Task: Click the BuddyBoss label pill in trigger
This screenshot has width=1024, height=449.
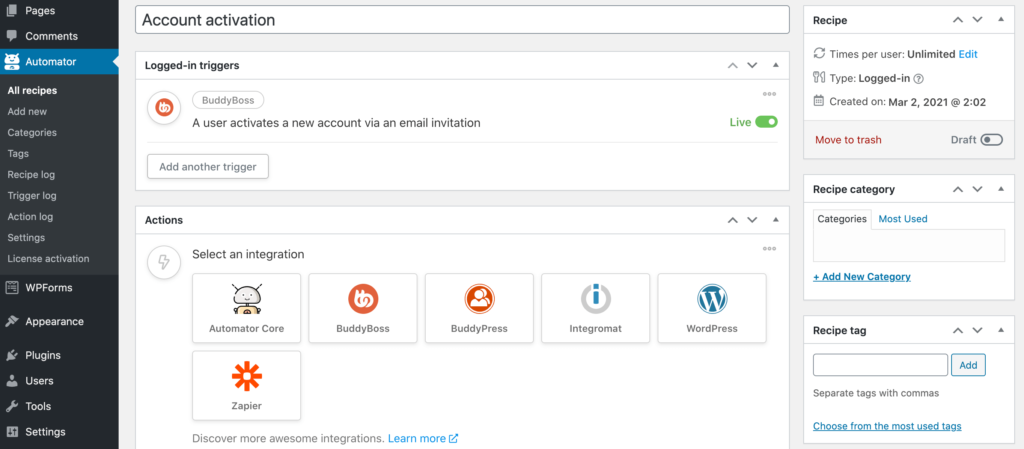Action: click(x=228, y=101)
